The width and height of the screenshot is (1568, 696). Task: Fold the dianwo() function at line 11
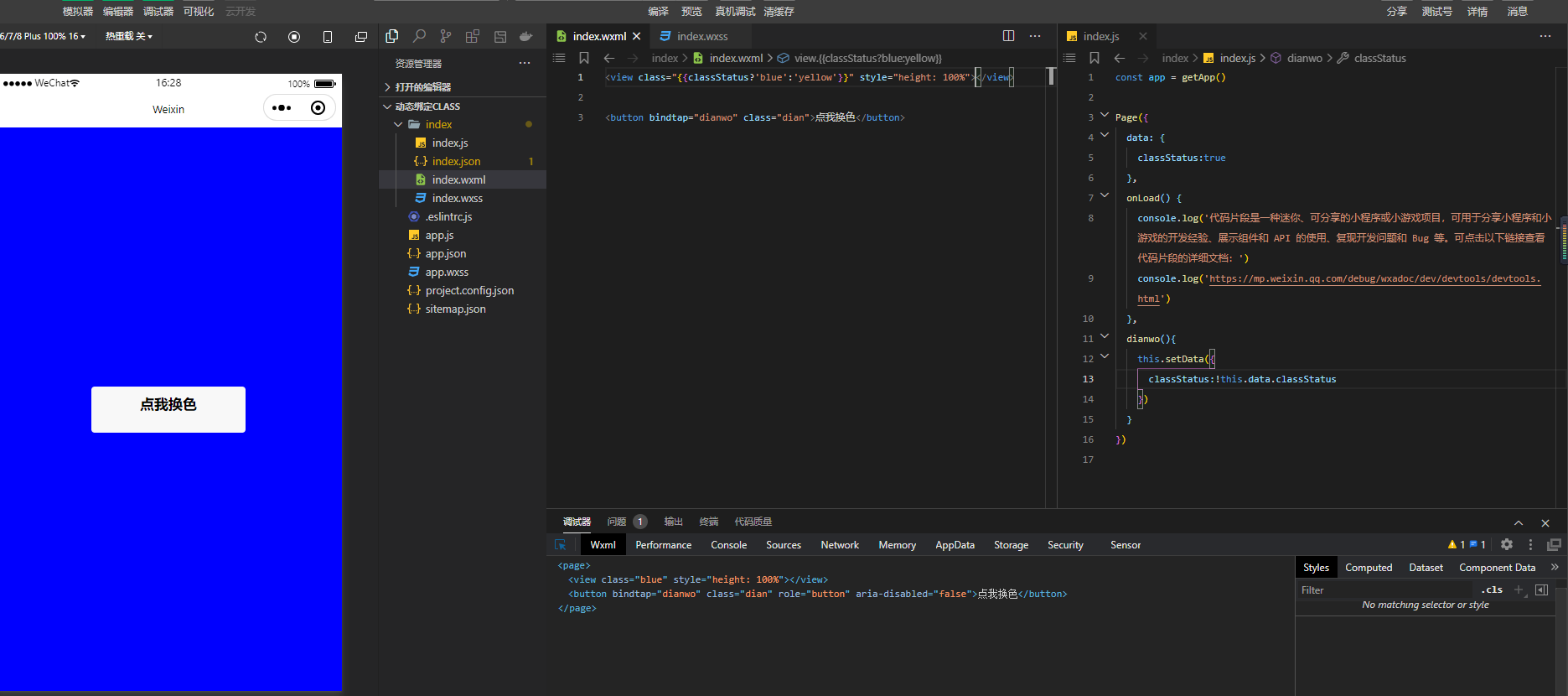point(1105,337)
